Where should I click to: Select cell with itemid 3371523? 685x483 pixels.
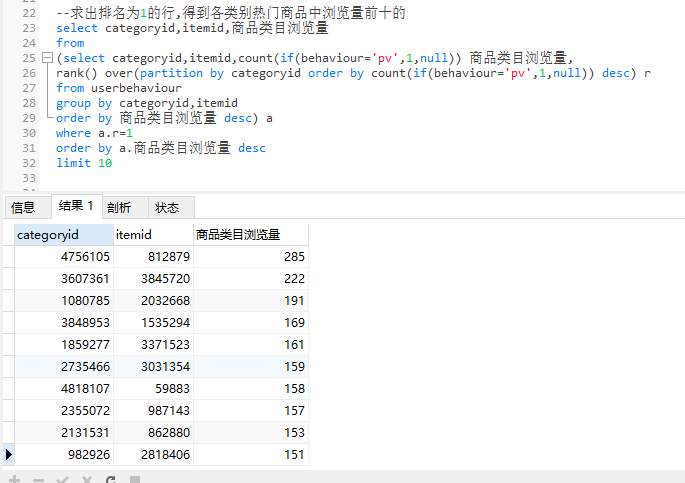[x=153, y=345]
